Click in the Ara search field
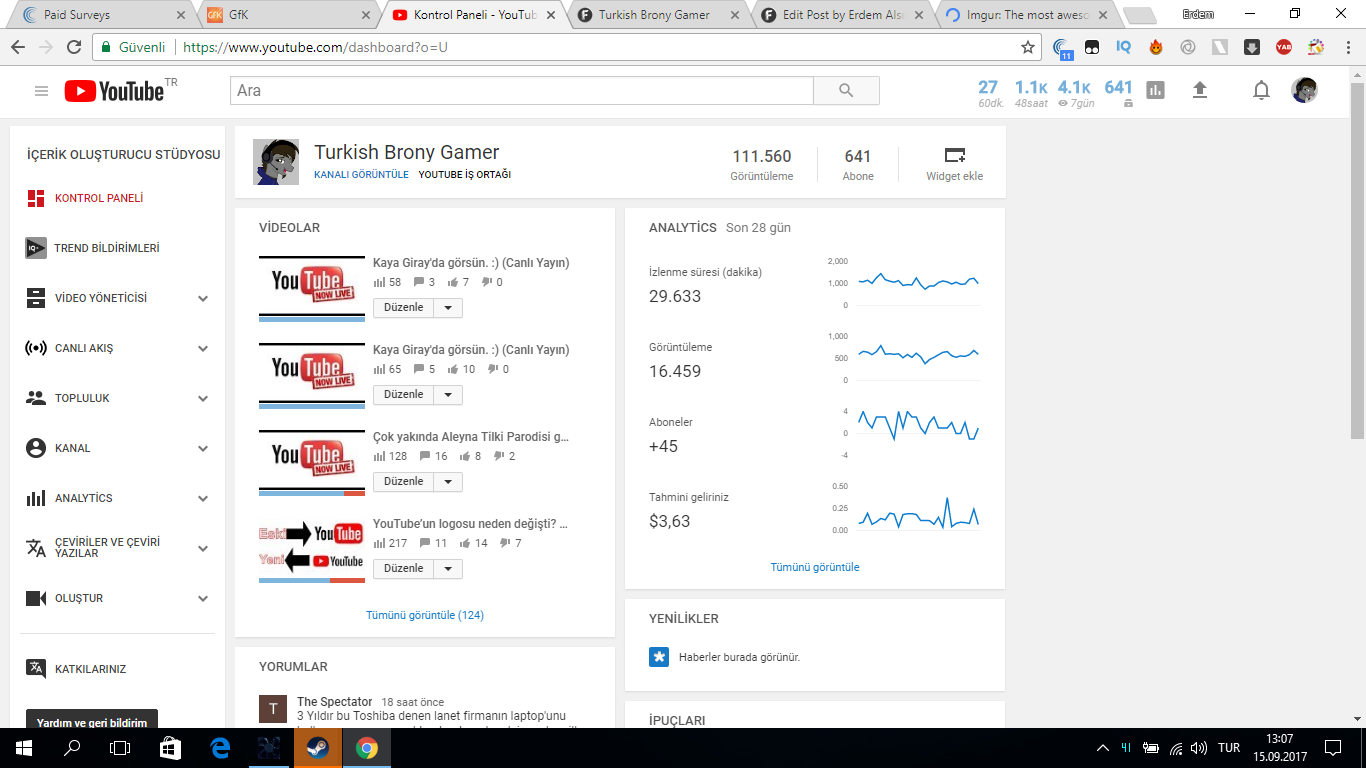The width and height of the screenshot is (1366, 768). (x=520, y=91)
